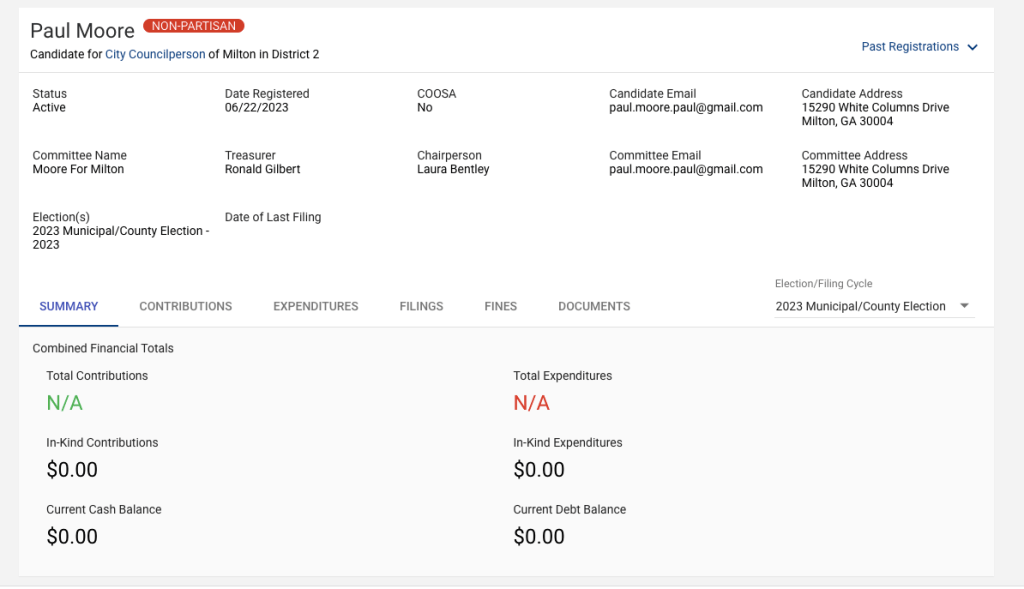Go to the Expenditures tab

point(315,306)
